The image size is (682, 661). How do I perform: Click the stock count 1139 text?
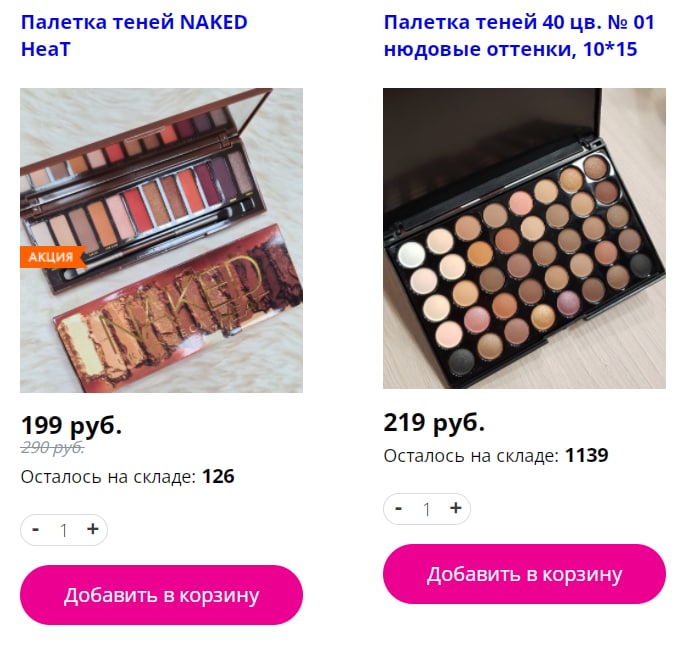coord(586,455)
